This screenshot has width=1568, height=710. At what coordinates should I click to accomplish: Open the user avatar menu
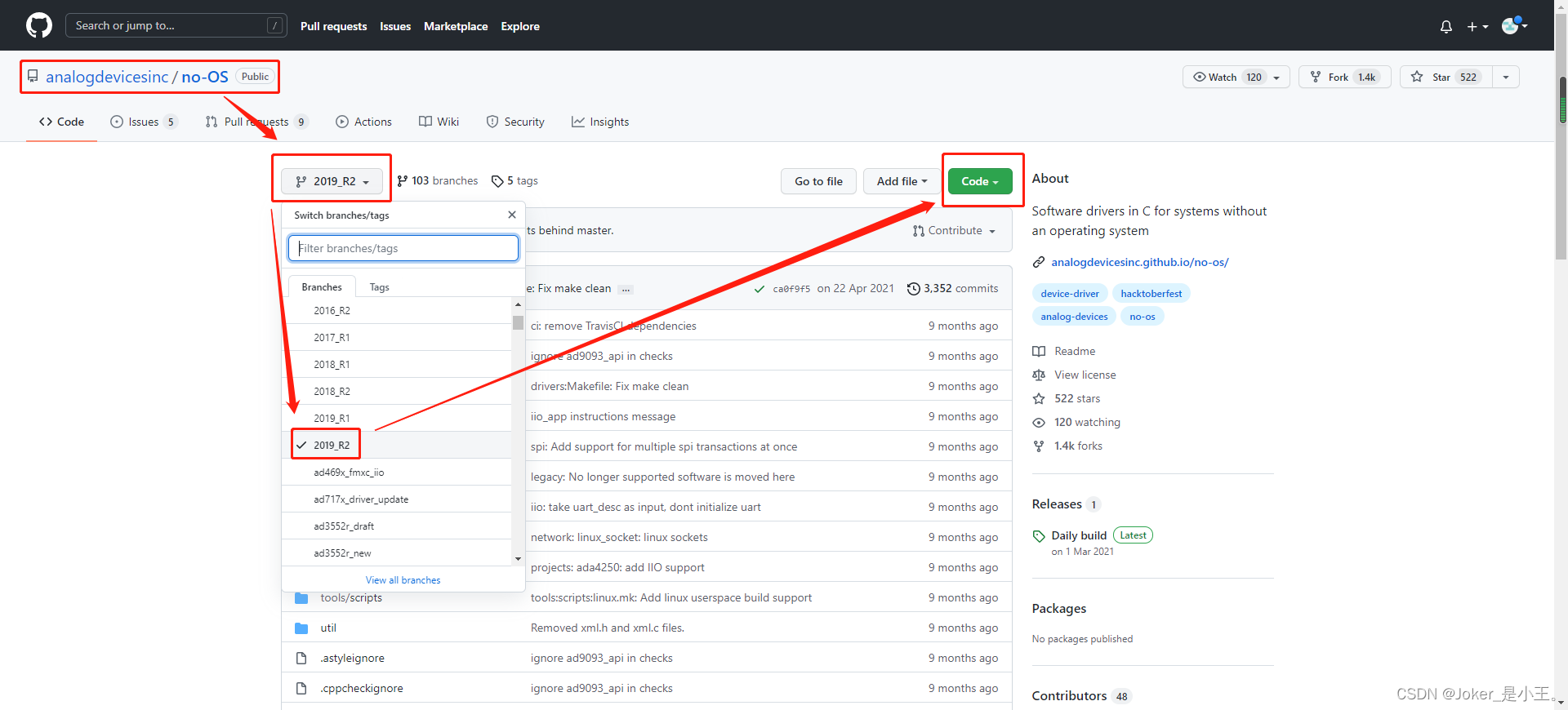click(1513, 25)
